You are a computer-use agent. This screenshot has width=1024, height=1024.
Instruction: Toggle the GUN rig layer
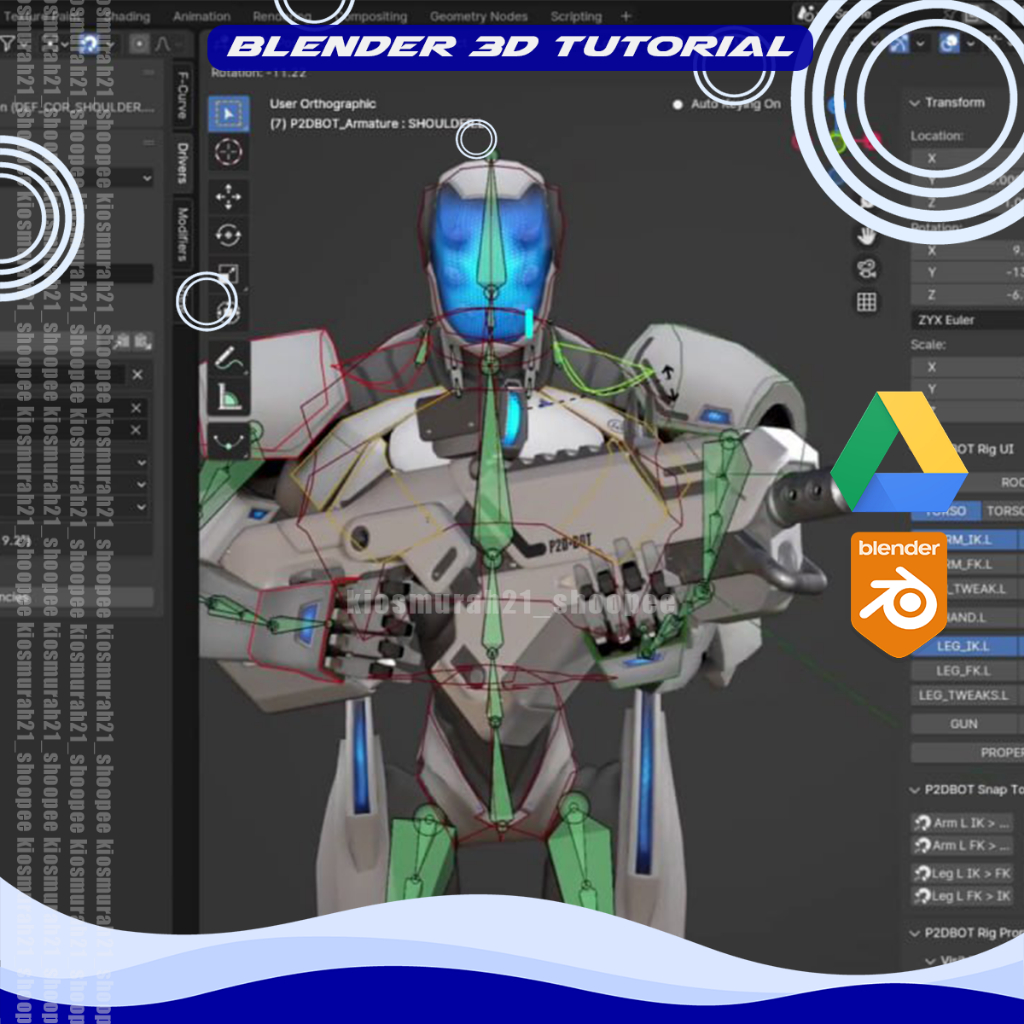(965, 724)
